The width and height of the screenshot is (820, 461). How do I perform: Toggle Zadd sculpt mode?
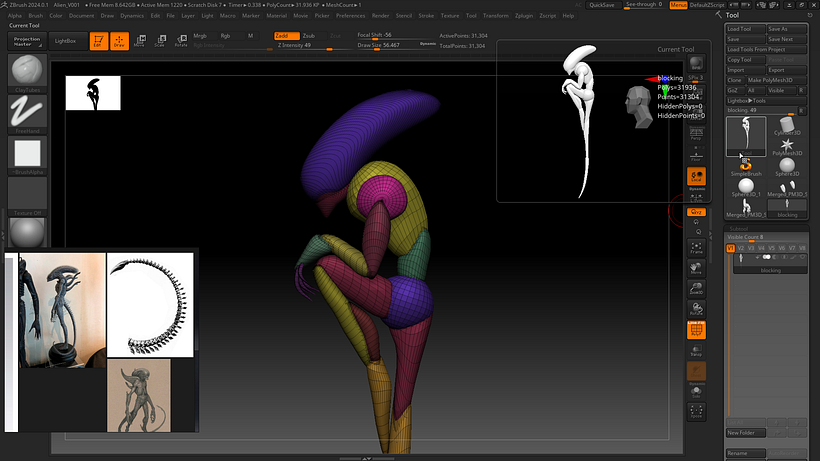[x=287, y=36]
